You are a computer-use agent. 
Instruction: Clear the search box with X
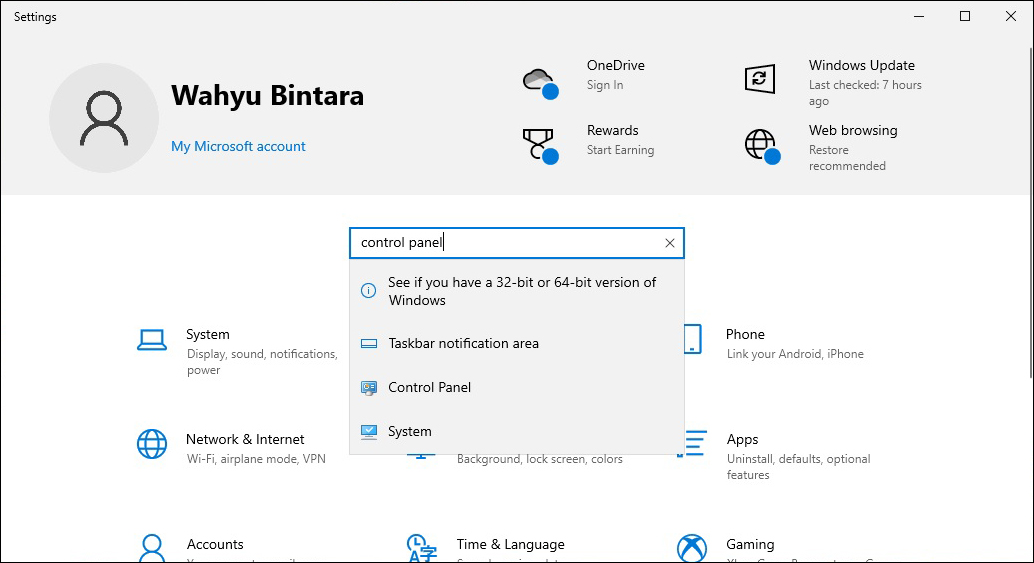point(669,243)
